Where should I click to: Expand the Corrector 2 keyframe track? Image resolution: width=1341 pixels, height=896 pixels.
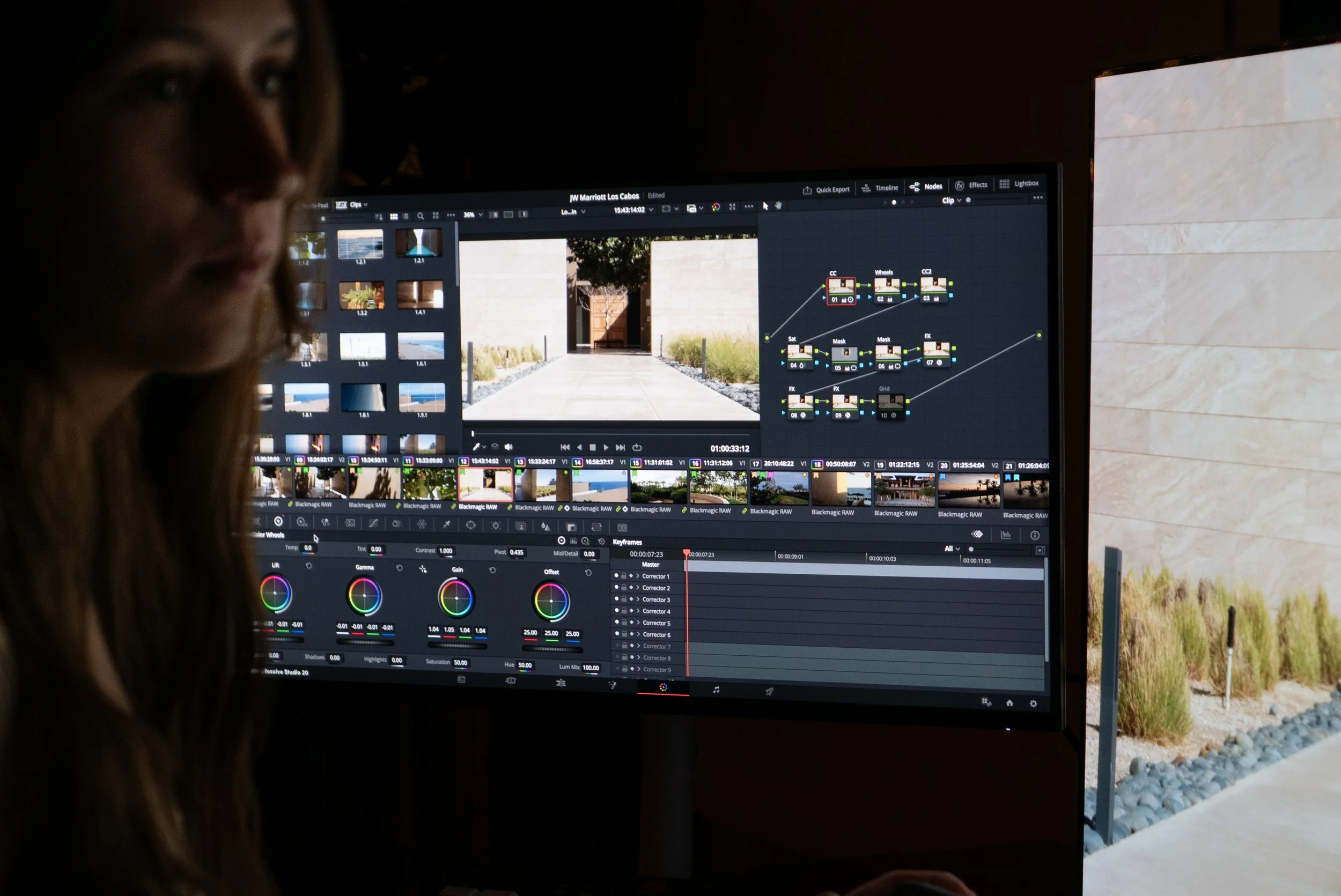[638, 588]
